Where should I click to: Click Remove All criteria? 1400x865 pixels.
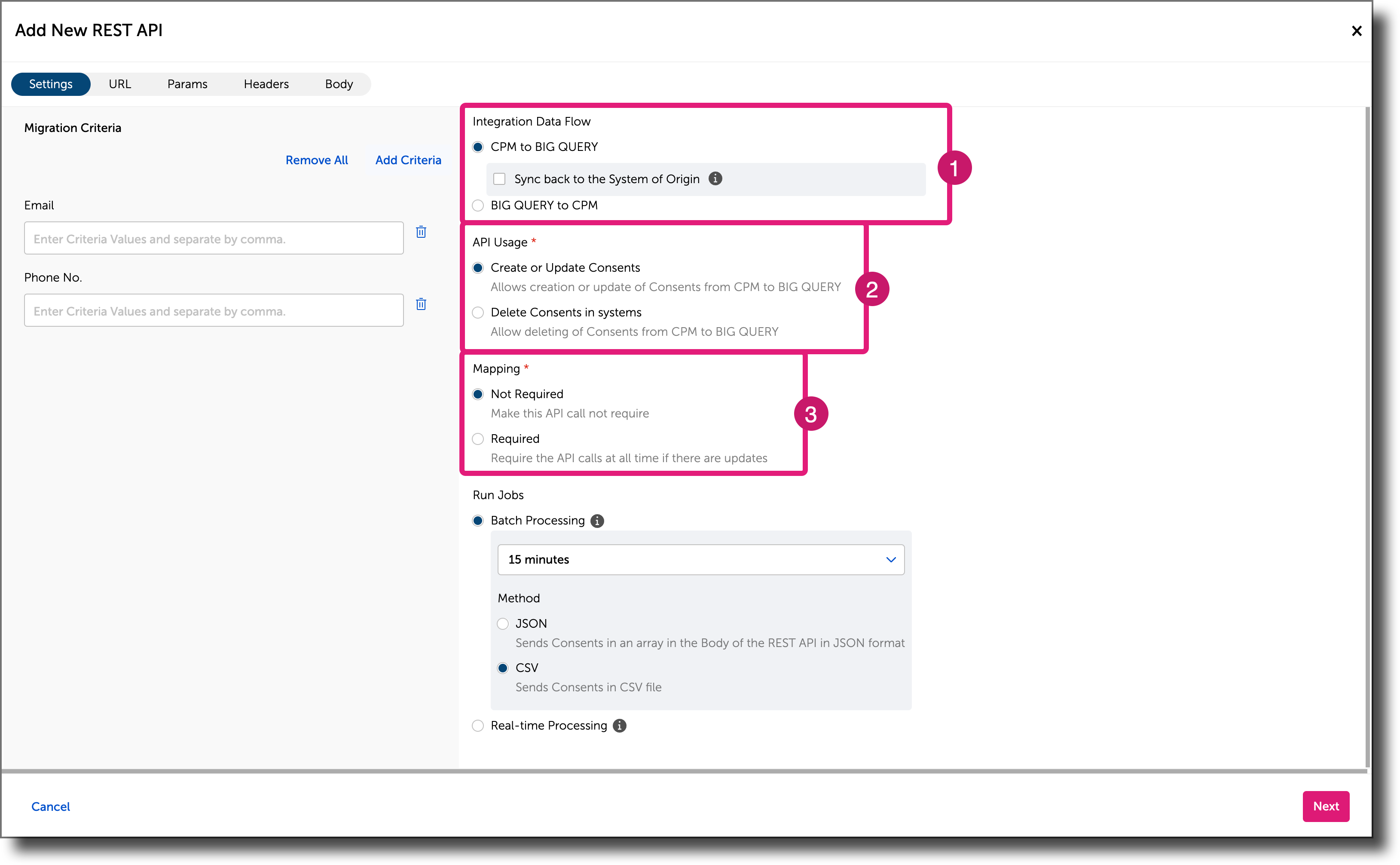pos(317,160)
